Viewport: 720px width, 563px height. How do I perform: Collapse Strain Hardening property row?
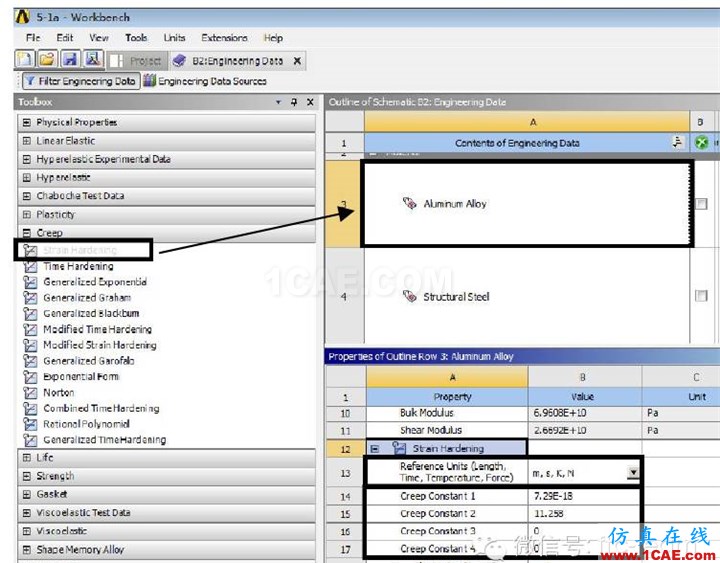click(375, 449)
